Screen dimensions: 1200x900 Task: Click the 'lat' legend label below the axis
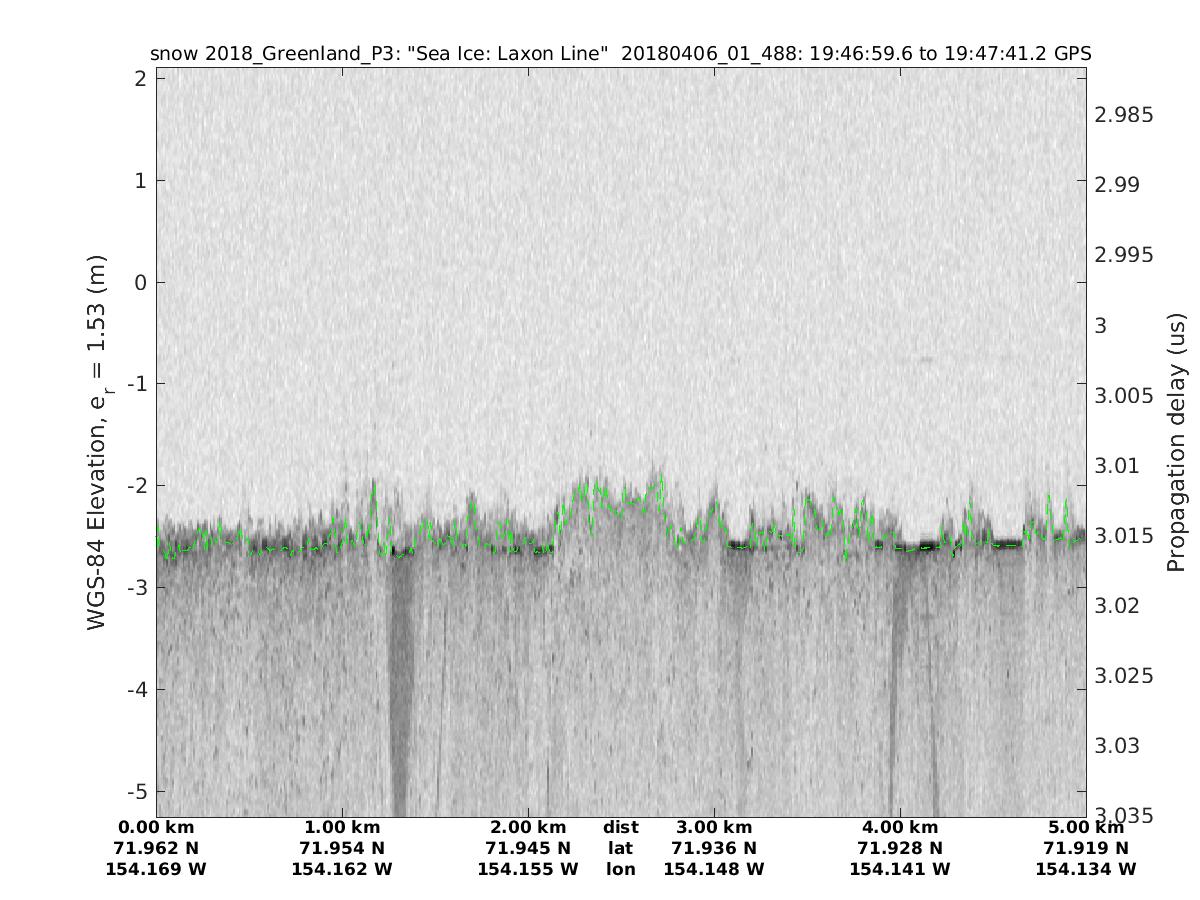(620, 848)
